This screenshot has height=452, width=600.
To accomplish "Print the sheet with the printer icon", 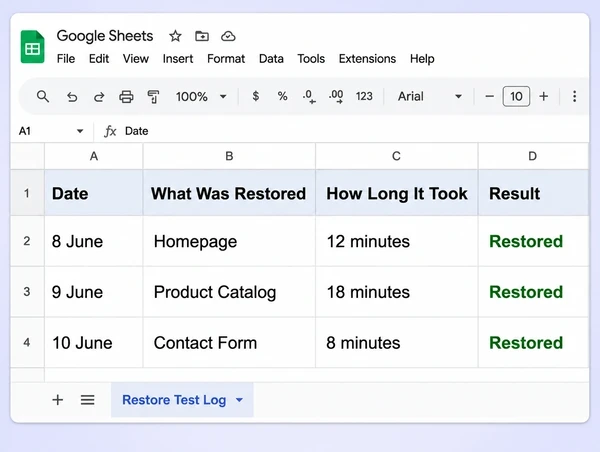I will pos(126,97).
